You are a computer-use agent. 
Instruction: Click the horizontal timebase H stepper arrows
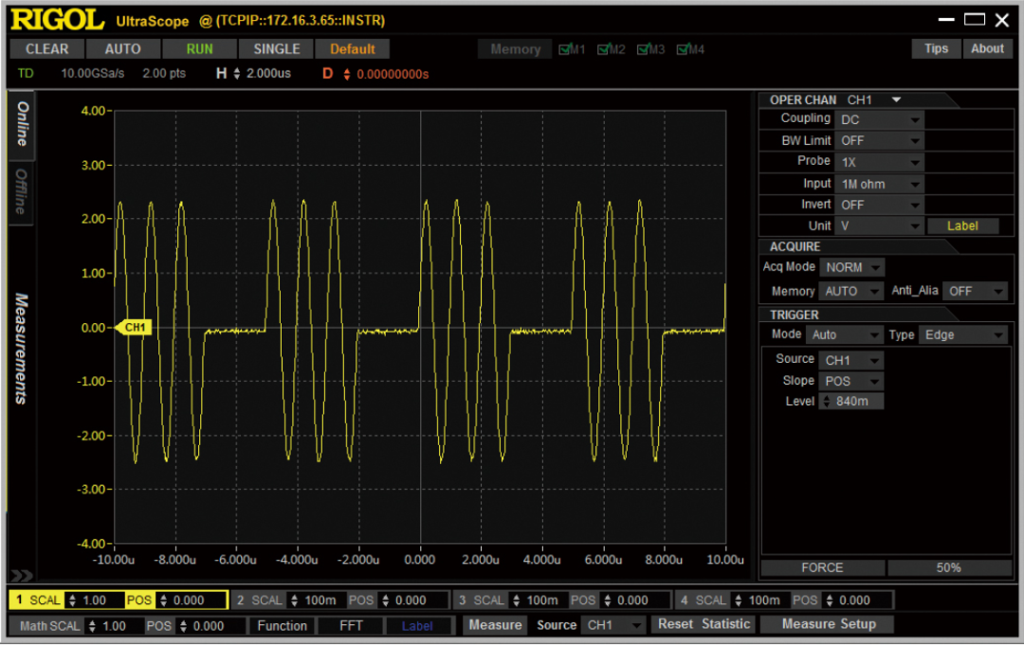coord(237,74)
